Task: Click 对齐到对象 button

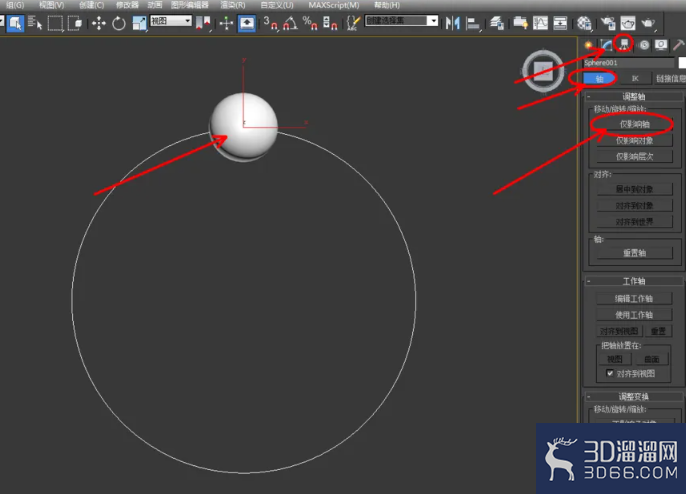Action: pos(634,206)
